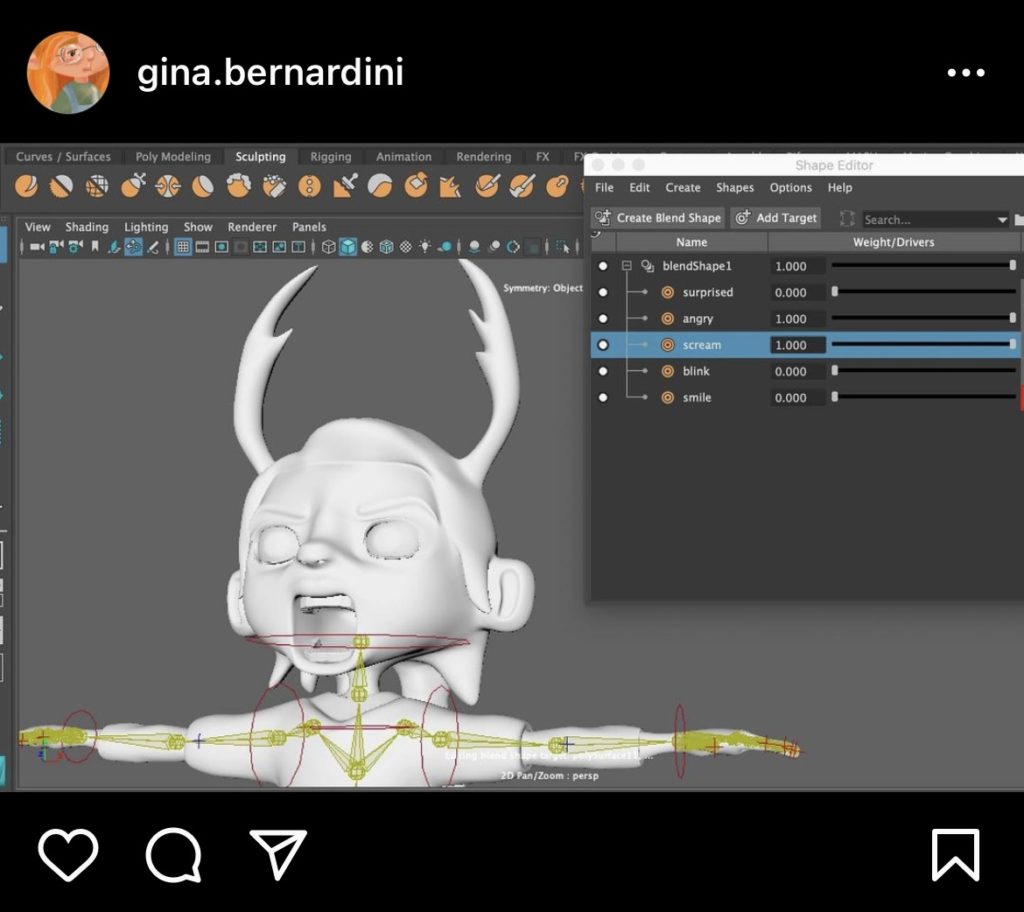Select the first sculpt brush on the shelf
Screen dimensions: 1024x912
tap(27, 186)
